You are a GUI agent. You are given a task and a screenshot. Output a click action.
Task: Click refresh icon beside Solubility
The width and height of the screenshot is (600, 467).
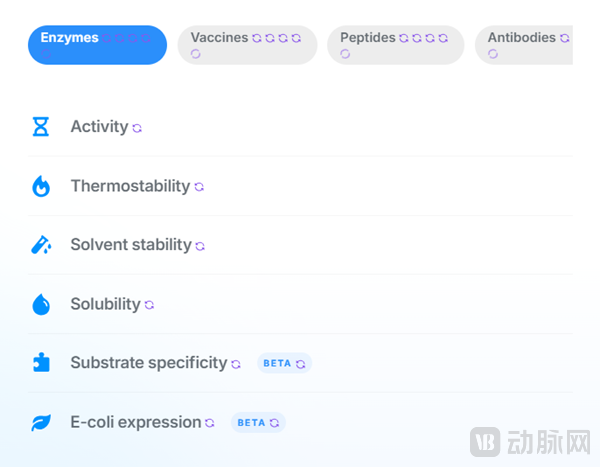click(x=149, y=305)
